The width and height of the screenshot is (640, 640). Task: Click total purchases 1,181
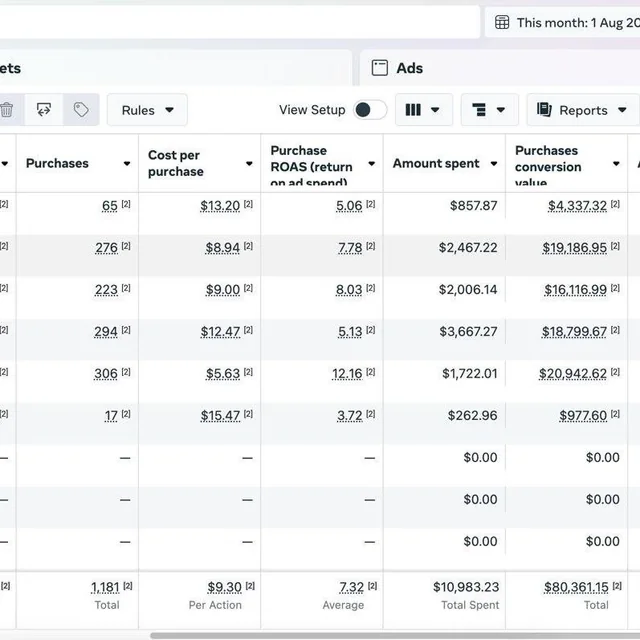[105, 587]
